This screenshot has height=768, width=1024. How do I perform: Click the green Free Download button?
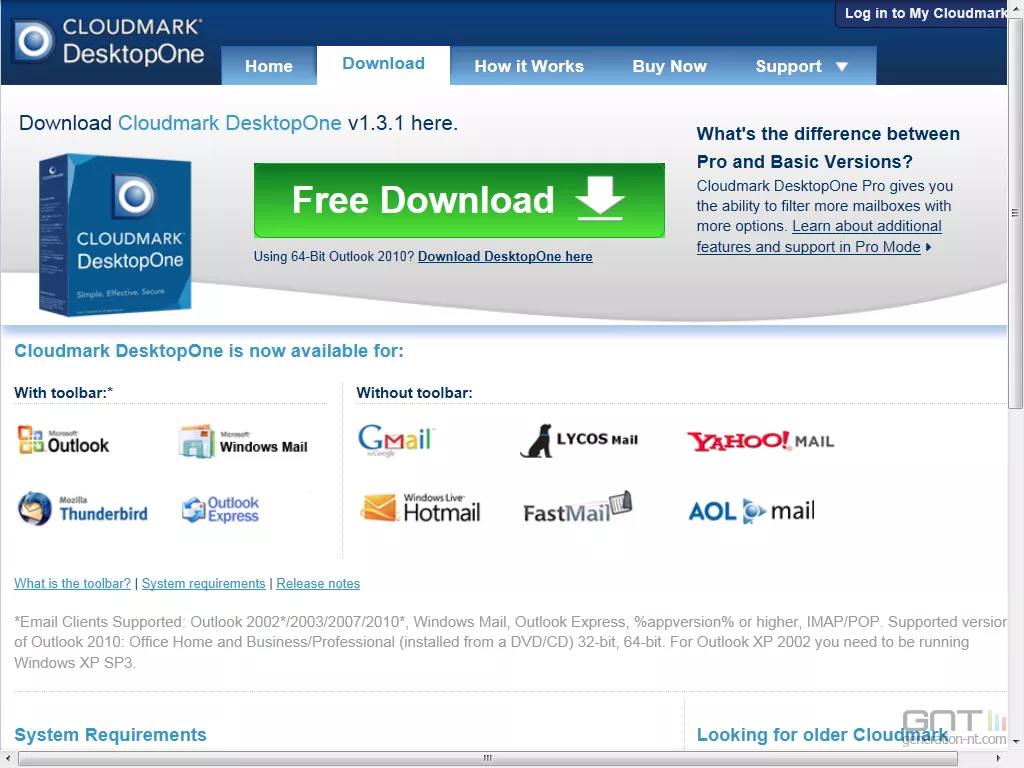pyautogui.click(x=459, y=200)
